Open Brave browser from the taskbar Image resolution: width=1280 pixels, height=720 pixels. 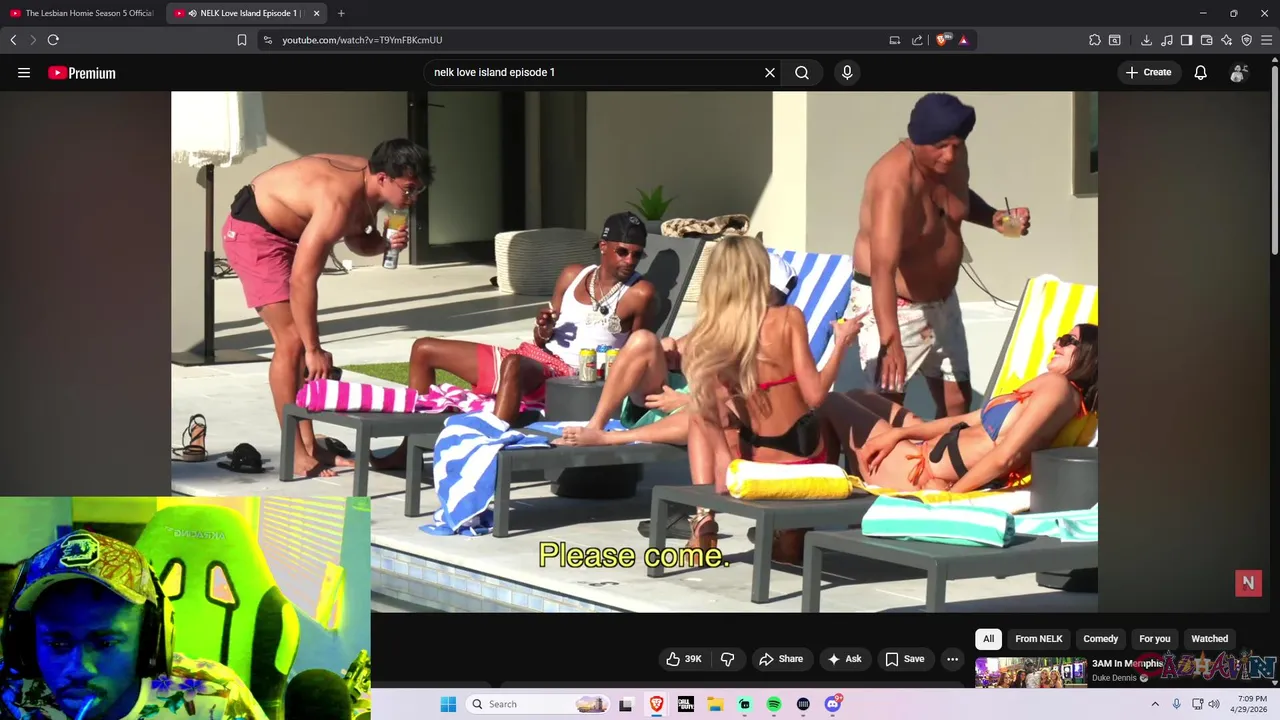(x=656, y=704)
